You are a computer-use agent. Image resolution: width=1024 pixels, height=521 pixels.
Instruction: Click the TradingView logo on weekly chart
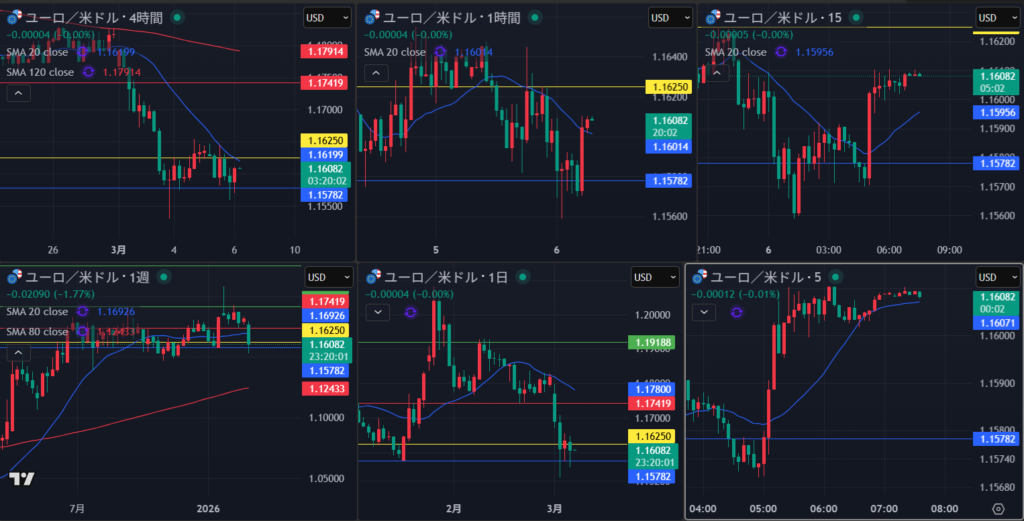pos(21,479)
